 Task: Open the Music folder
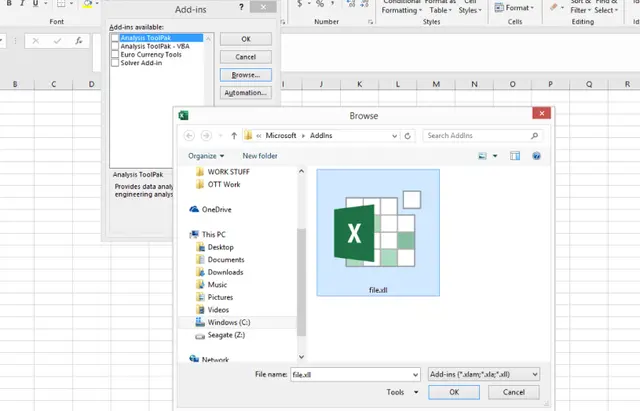click(x=211, y=285)
